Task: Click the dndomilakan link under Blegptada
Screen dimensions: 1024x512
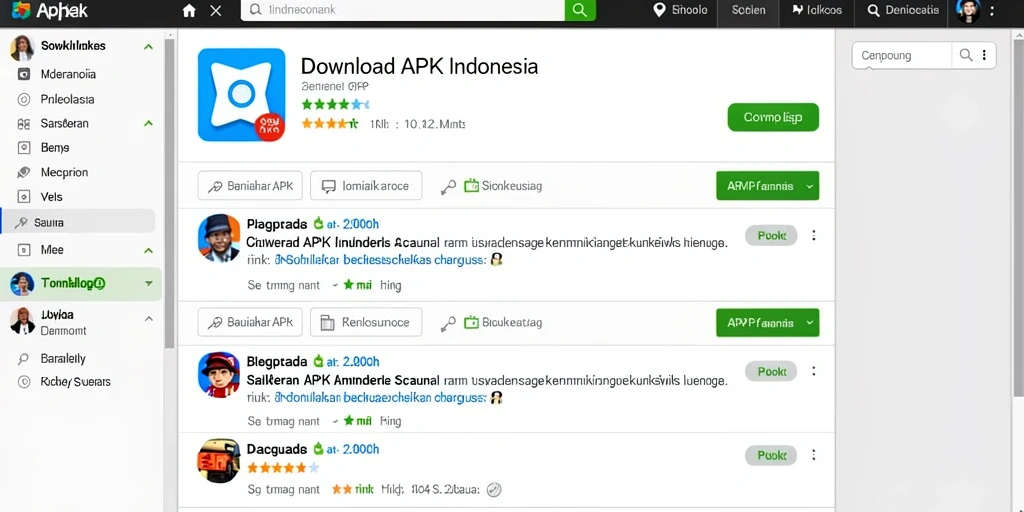Action: pyautogui.click(x=380, y=396)
